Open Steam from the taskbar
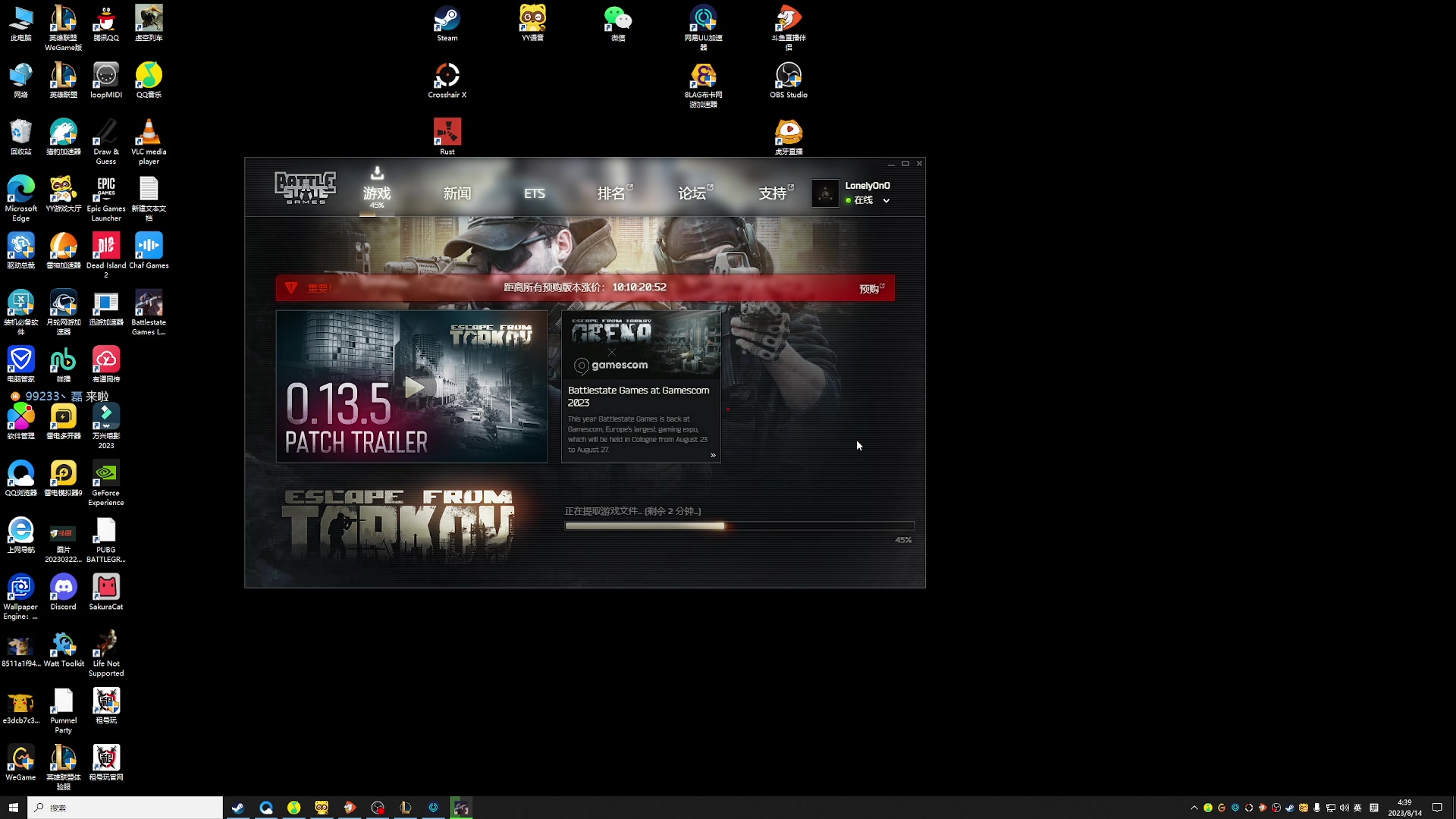The height and width of the screenshot is (819, 1456). [238, 808]
